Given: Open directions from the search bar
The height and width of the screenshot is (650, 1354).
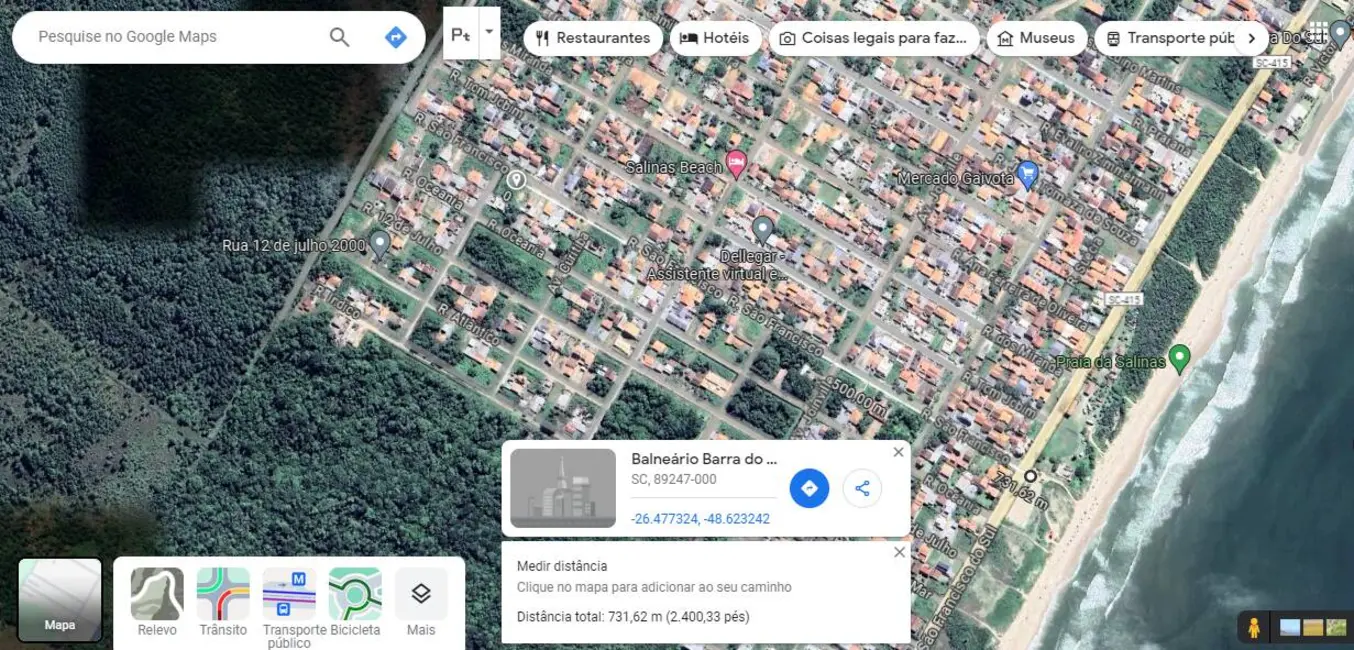Looking at the screenshot, I should [x=395, y=37].
